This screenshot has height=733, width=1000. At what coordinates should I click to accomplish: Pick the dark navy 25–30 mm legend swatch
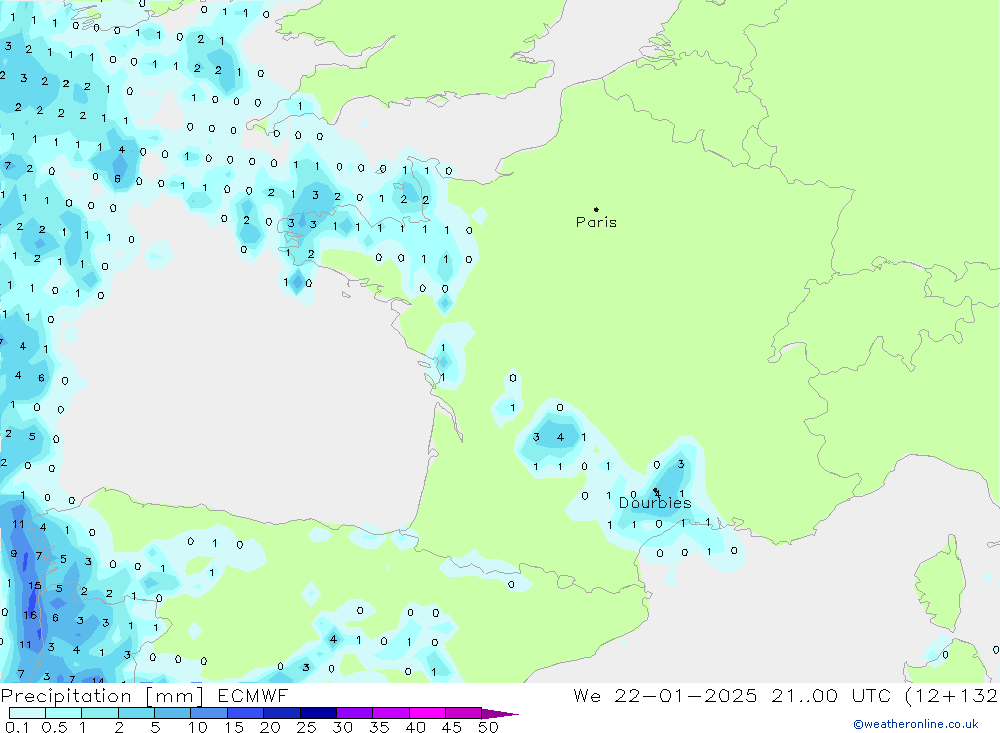(x=318, y=713)
